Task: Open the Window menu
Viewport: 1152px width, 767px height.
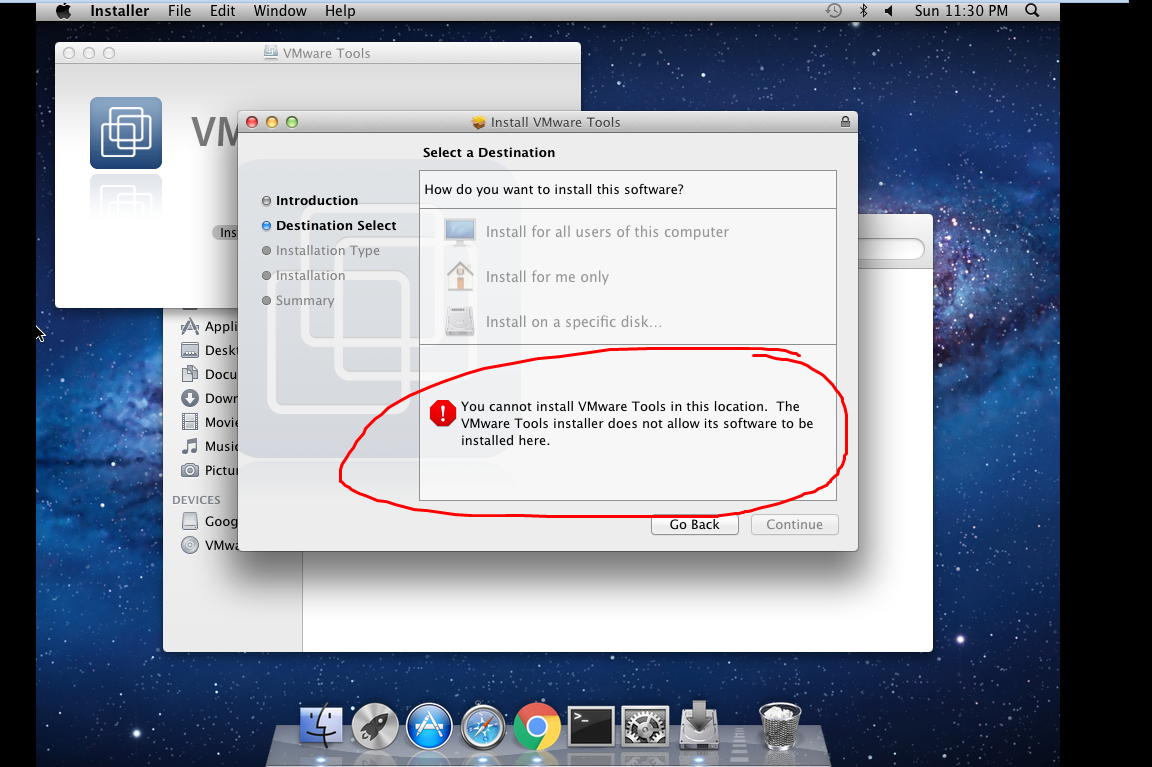Action: coord(280,11)
